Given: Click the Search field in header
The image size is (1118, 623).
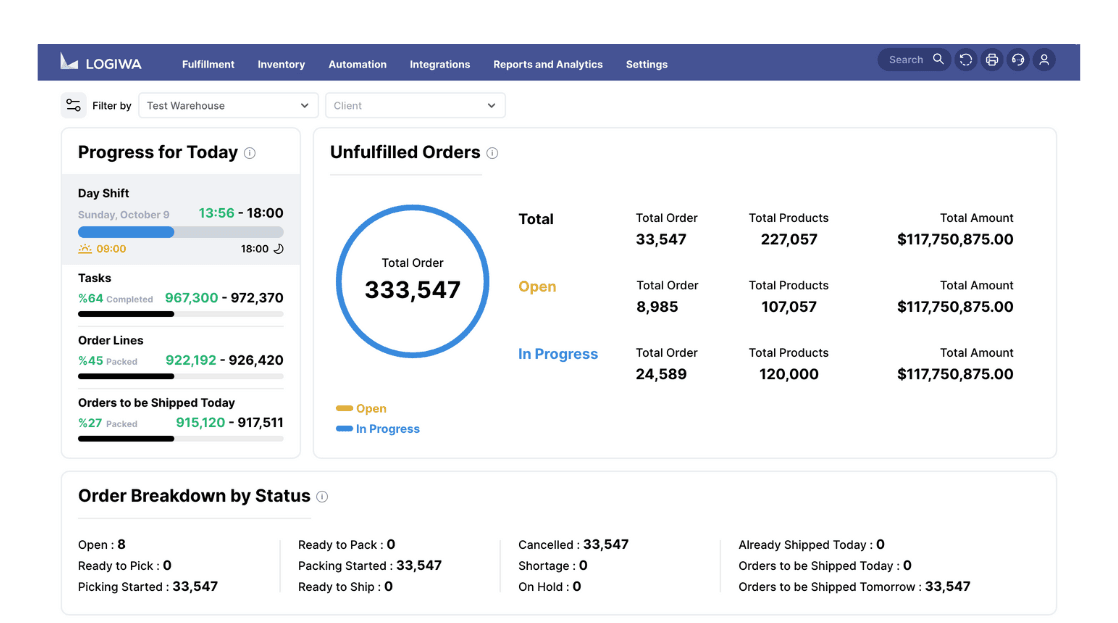Looking at the screenshot, I should click(x=913, y=60).
